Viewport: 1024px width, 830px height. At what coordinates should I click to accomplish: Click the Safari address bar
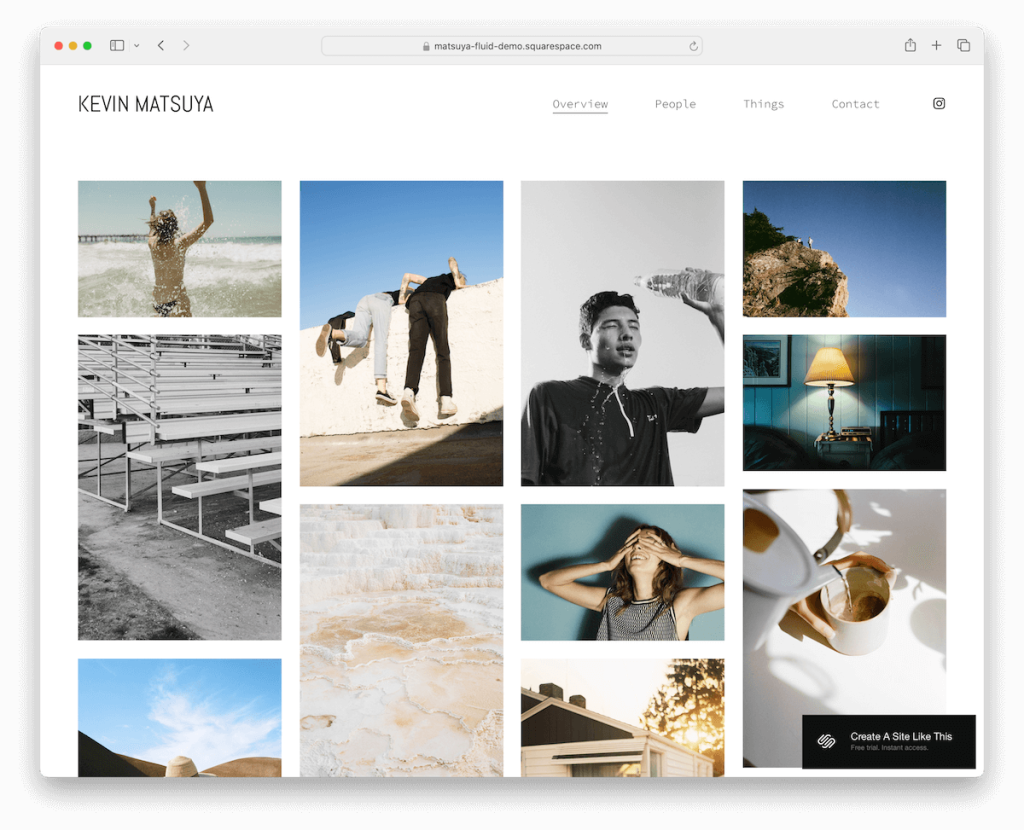point(511,46)
